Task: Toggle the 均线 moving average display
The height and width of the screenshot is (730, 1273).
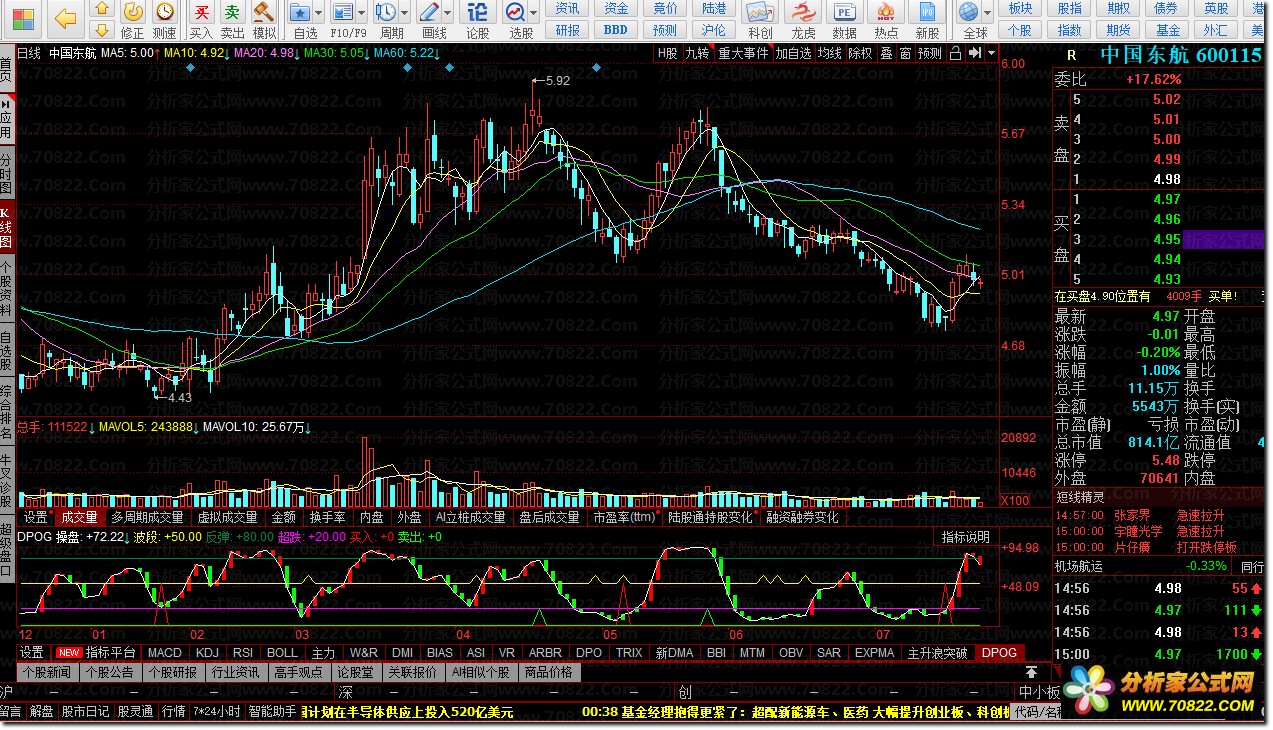Action: coord(829,53)
